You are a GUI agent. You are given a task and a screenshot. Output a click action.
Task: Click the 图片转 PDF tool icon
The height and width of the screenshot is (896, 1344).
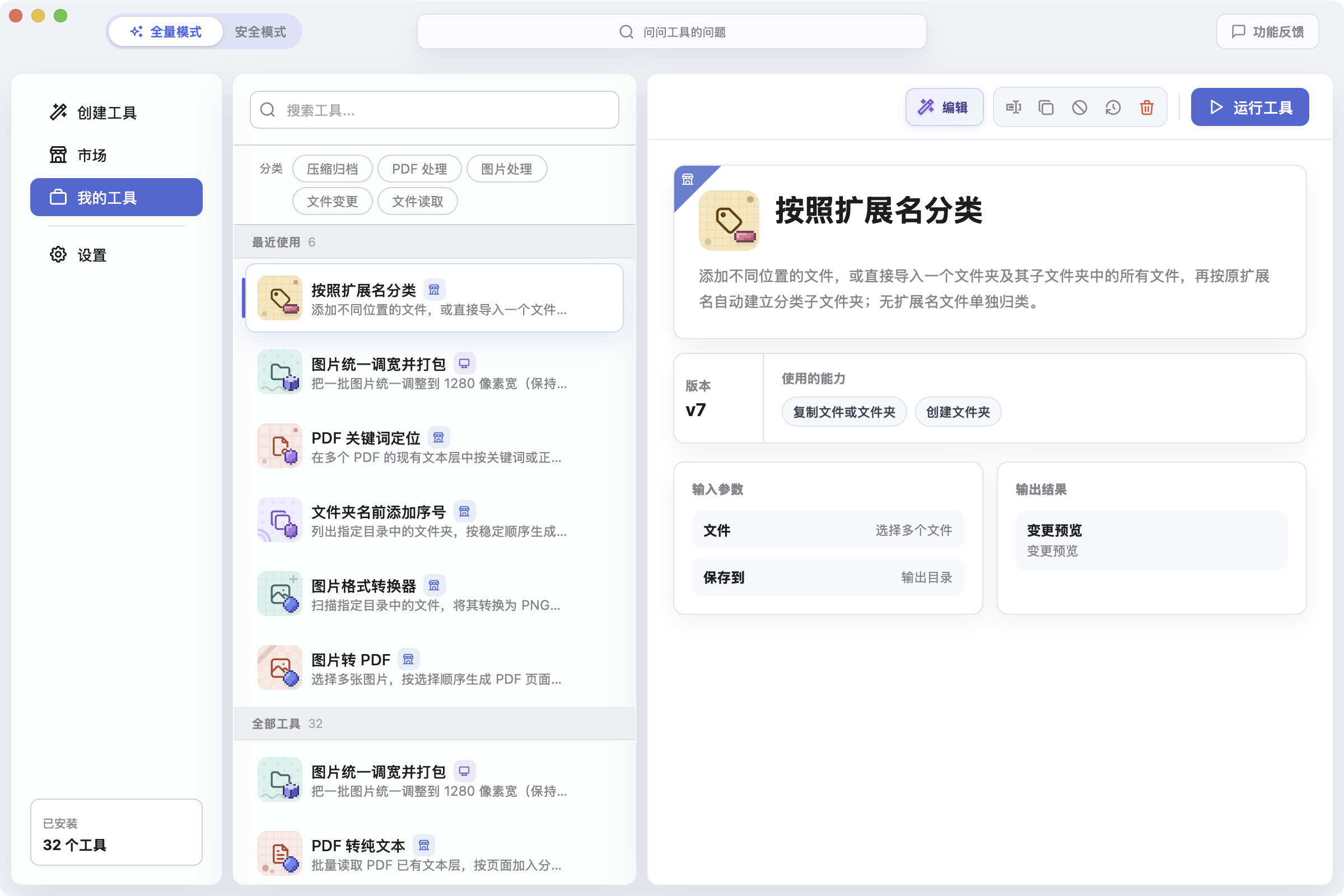(x=280, y=668)
